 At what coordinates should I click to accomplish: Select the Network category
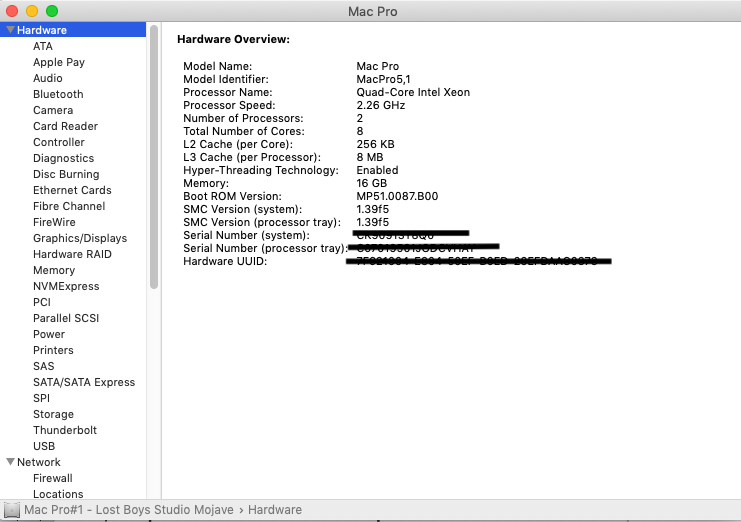pos(39,462)
